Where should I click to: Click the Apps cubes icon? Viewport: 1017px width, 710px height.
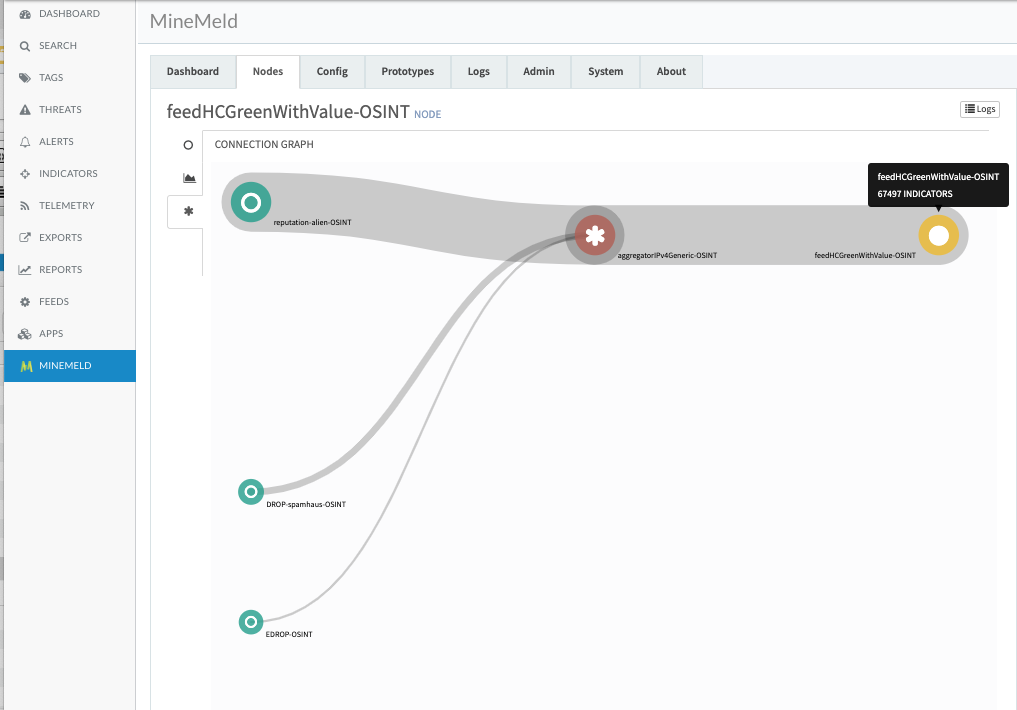[x=25, y=334]
